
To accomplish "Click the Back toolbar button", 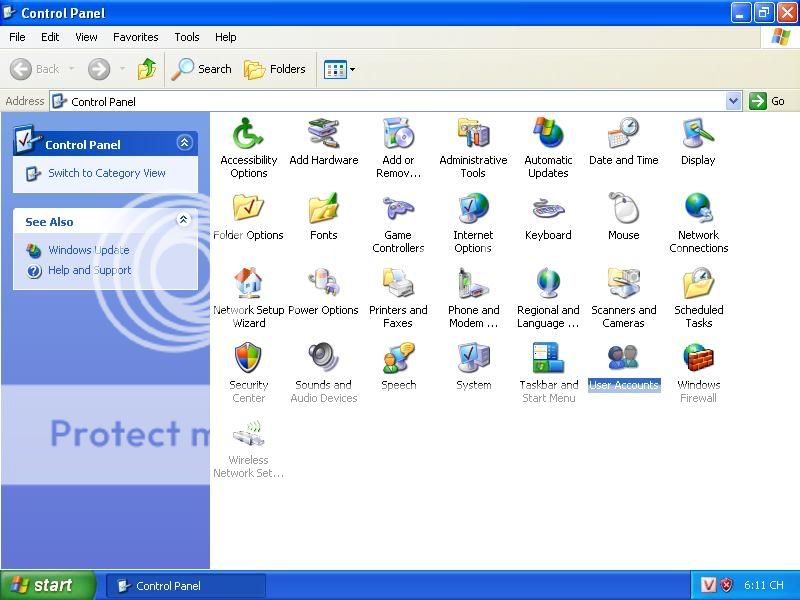I will (35, 69).
